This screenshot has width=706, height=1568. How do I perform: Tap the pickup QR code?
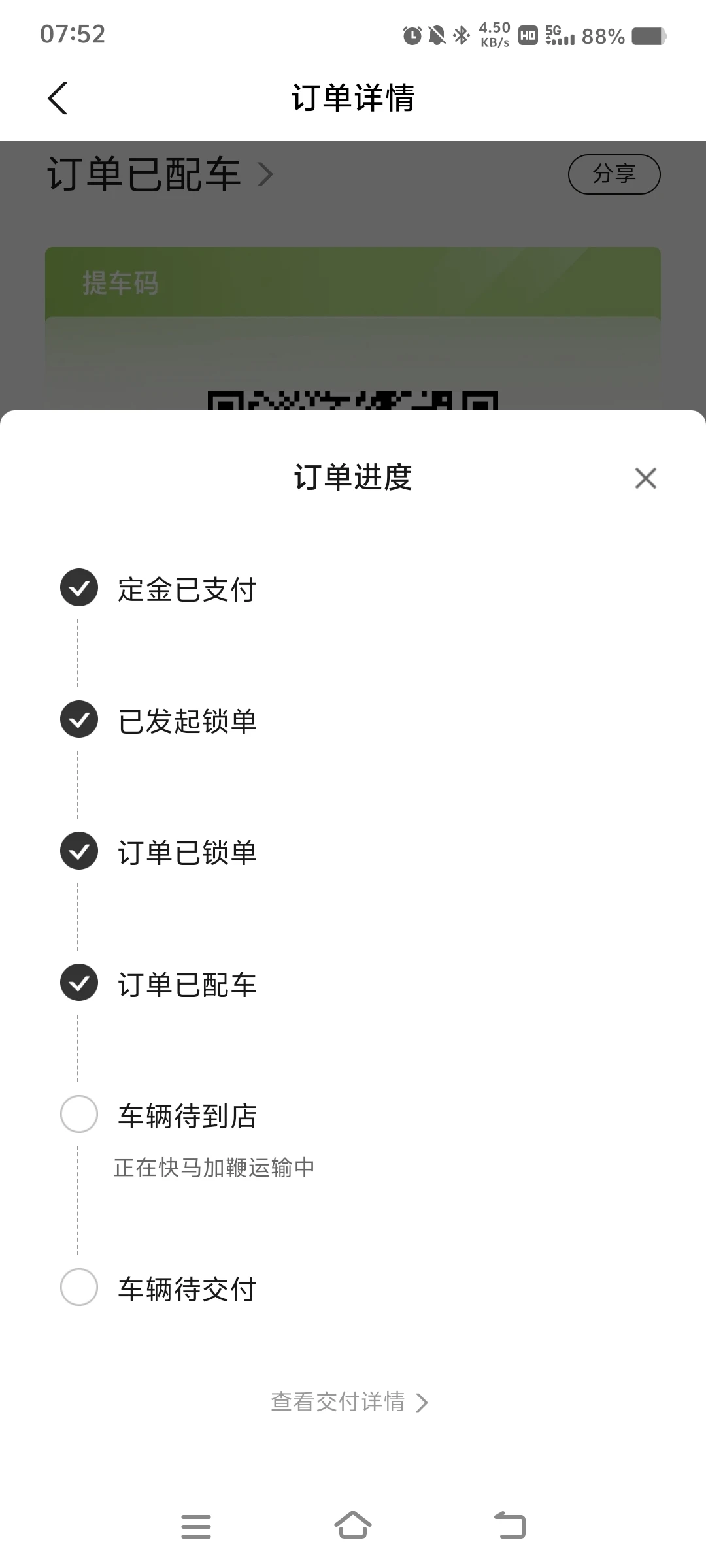tap(353, 400)
